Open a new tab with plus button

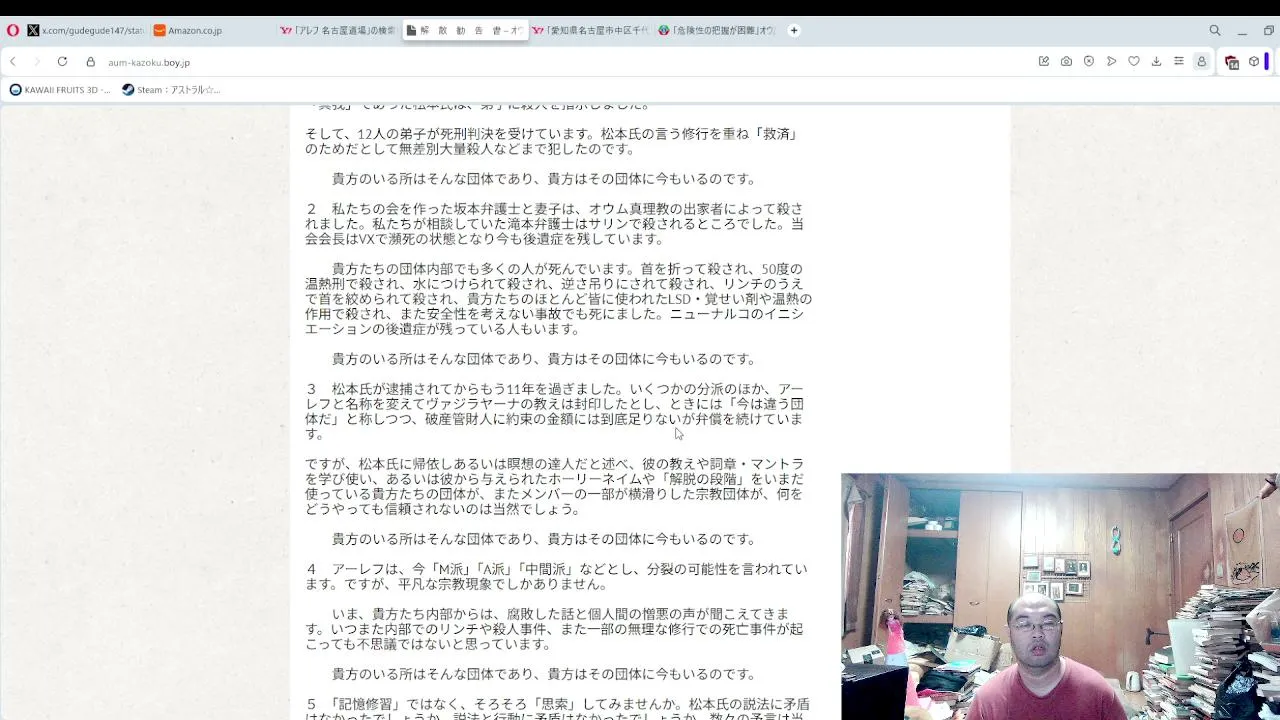[794, 31]
